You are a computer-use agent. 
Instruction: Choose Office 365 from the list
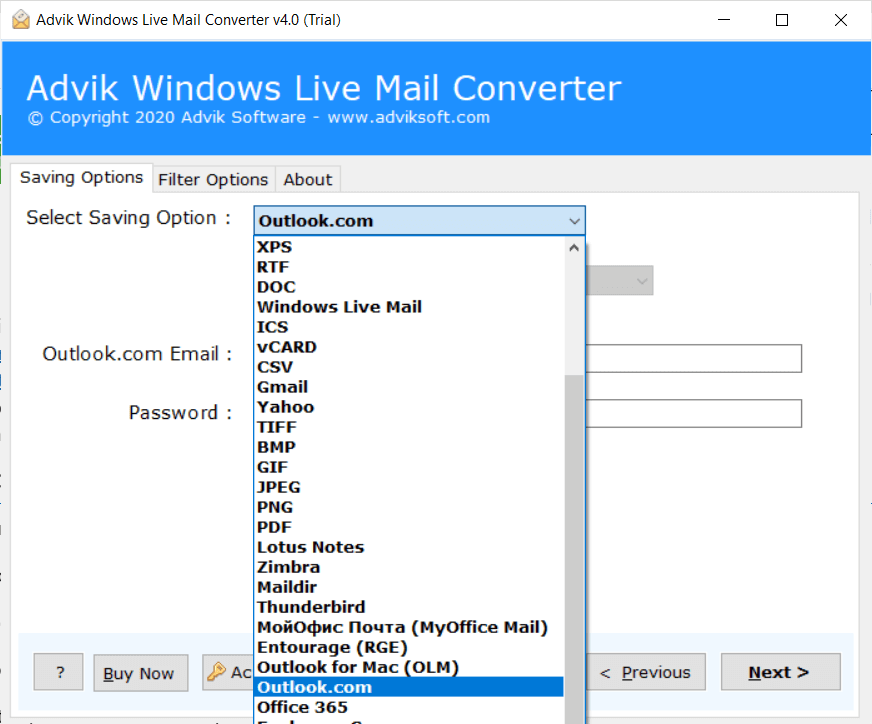point(409,707)
